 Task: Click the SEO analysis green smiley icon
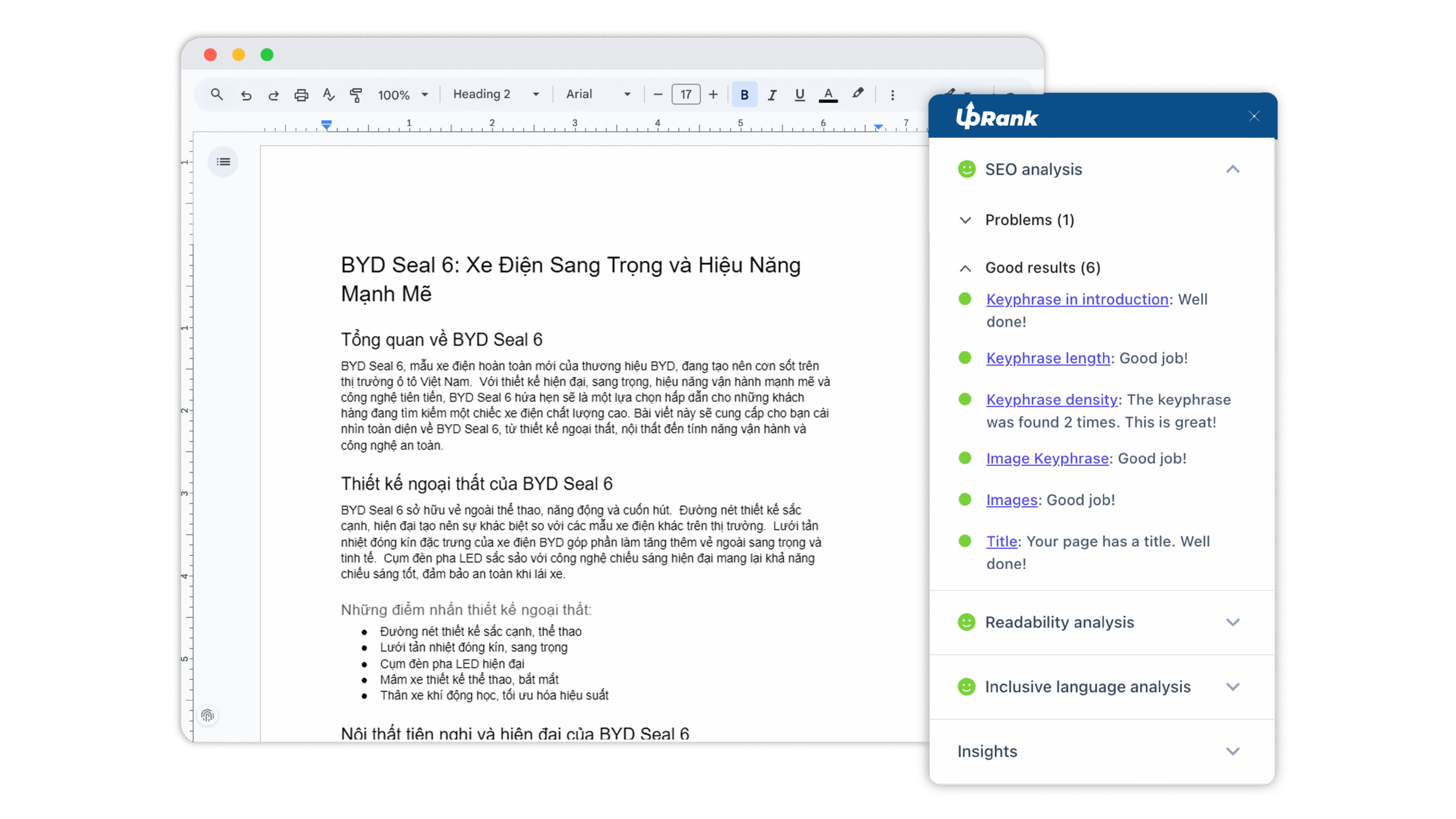[x=966, y=169]
